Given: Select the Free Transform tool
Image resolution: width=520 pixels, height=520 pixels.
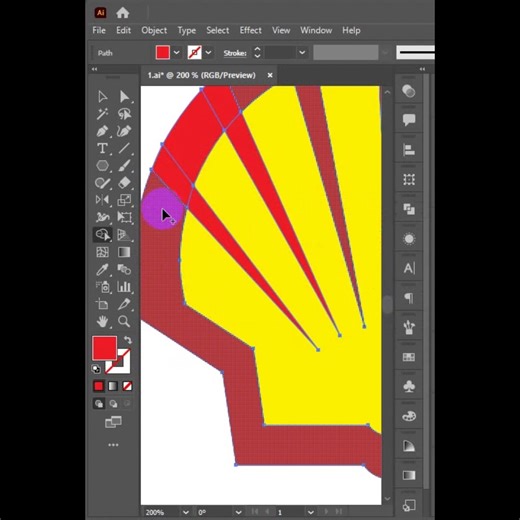Looking at the screenshot, I should coord(124,217).
